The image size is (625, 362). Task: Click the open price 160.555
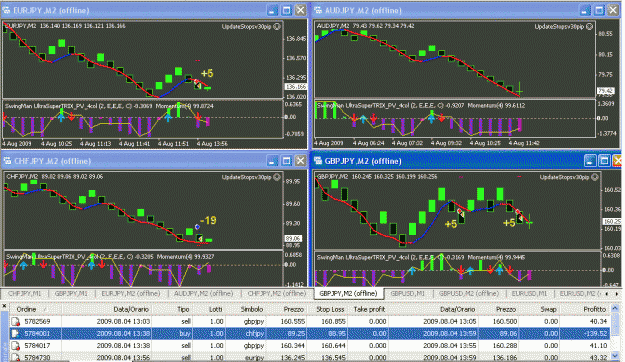click(x=293, y=322)
